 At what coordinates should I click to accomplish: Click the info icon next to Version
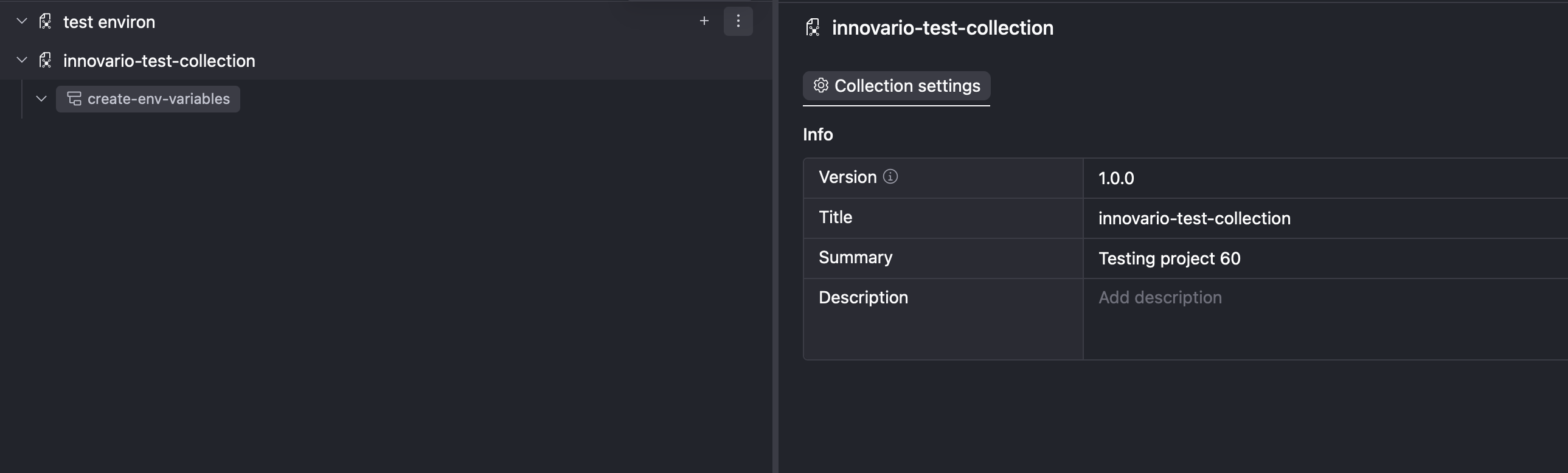890,176
